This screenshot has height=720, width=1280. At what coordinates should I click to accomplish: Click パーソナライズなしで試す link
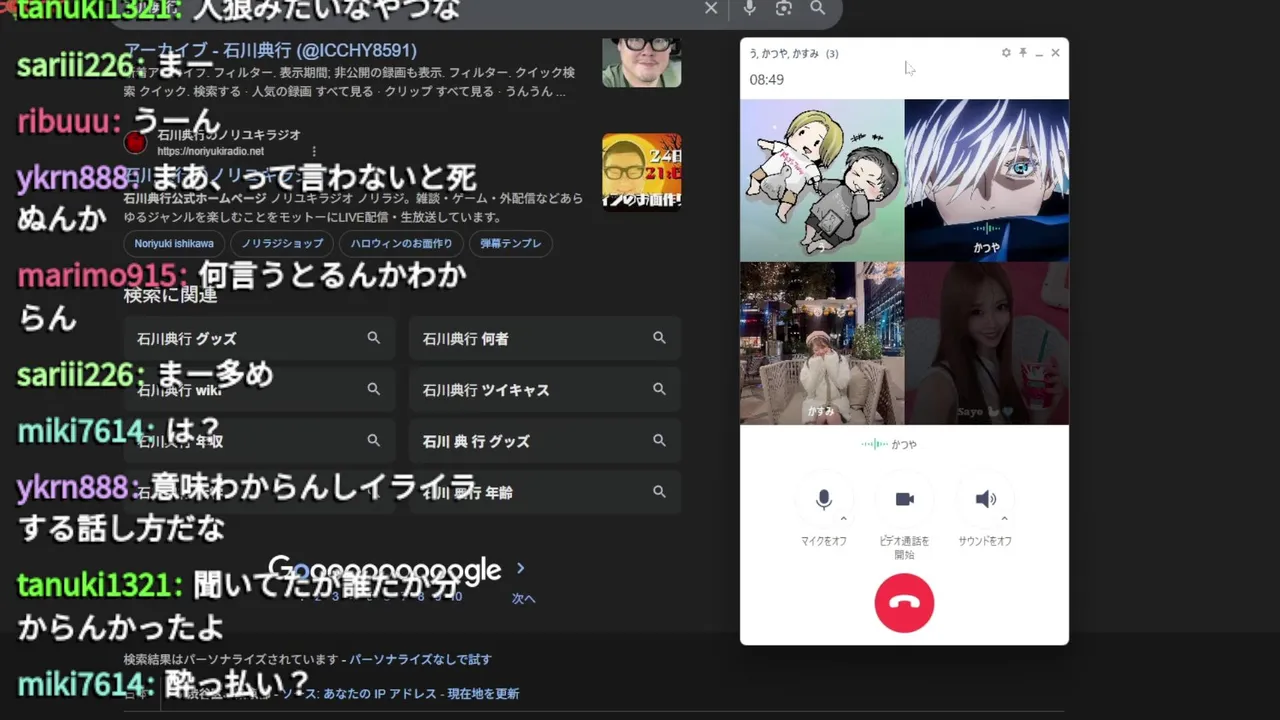[420, 659]
